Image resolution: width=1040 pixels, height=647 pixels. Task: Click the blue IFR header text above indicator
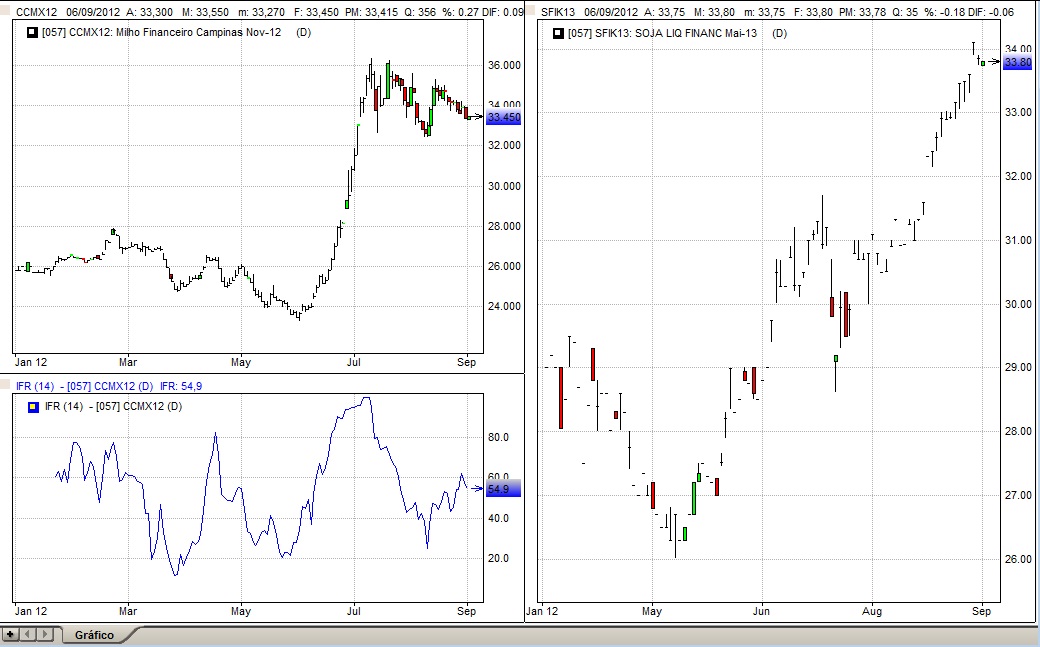pos(115,386)
